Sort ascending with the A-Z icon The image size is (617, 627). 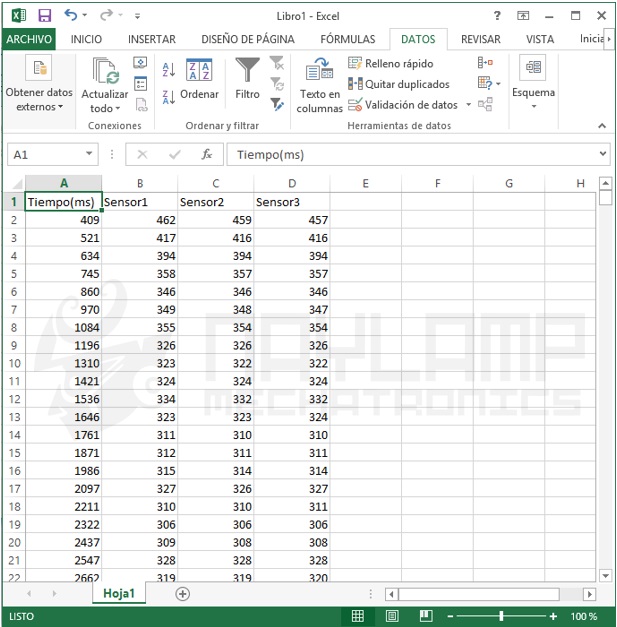point(168,70)
